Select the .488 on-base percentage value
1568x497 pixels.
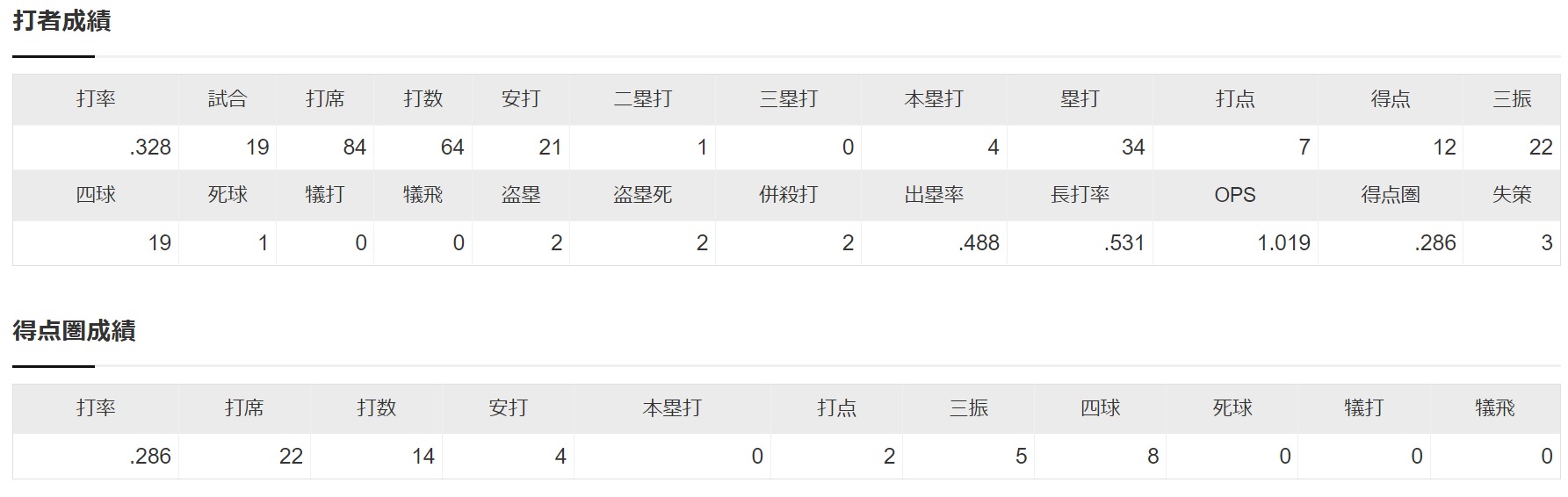click(934, 243)
